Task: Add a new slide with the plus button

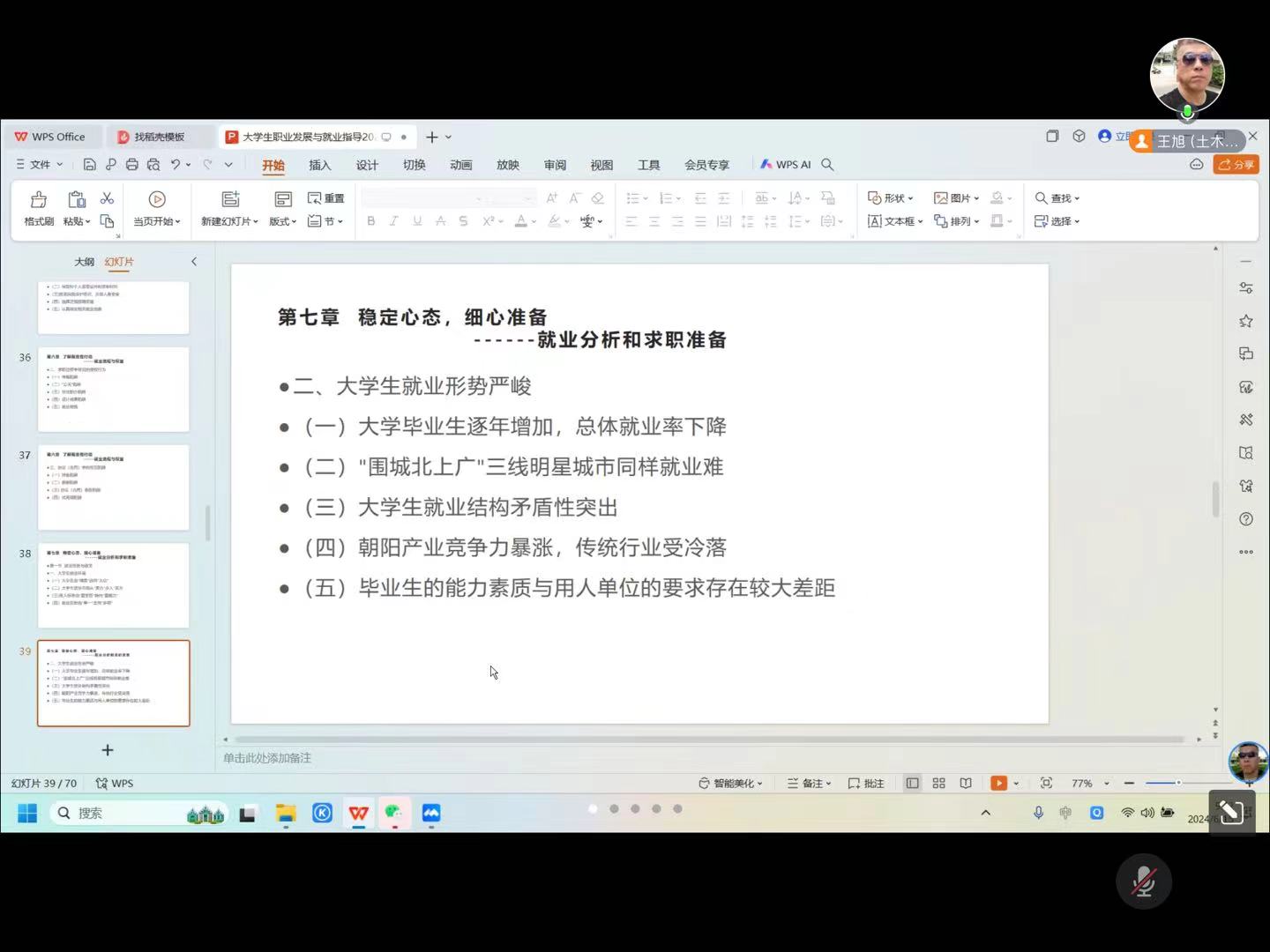Action: (108, 749)
